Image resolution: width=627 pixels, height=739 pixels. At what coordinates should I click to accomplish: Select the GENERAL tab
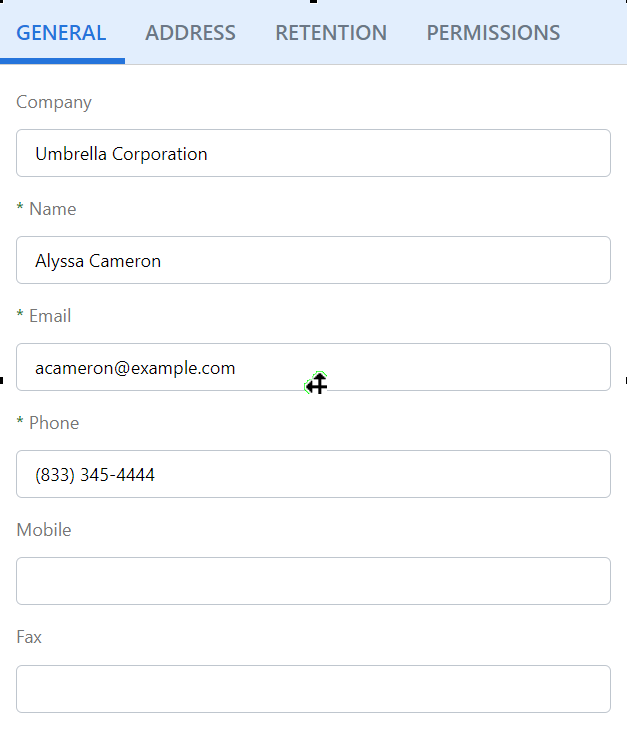coord(62,33)
